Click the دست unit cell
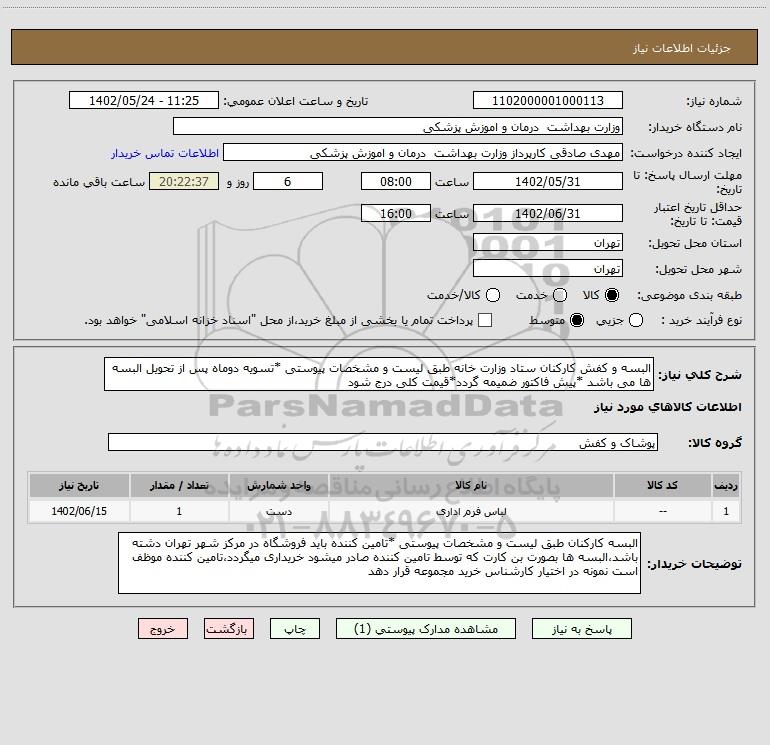 (278, 511)
